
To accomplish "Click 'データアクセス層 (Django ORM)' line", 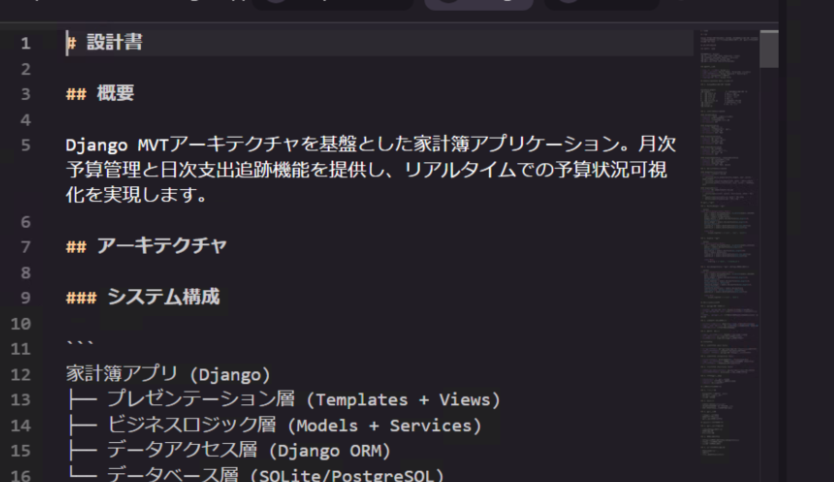I will (x=229, y=451).
